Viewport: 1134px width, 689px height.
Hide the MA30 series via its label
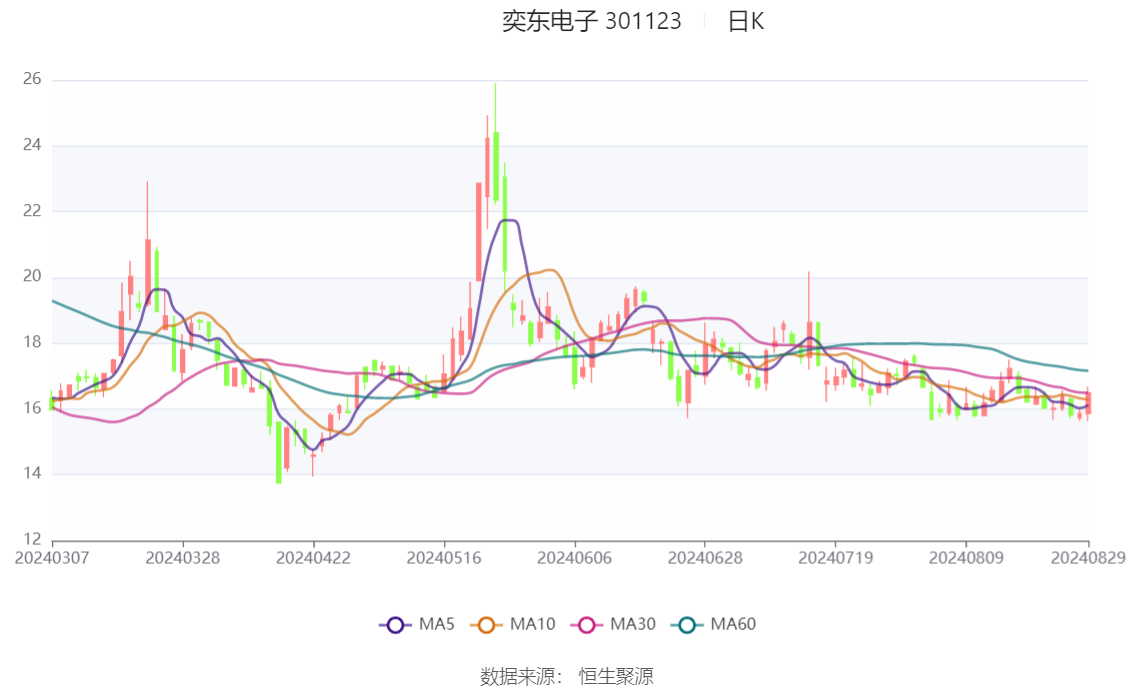click(x=633, y=624)
